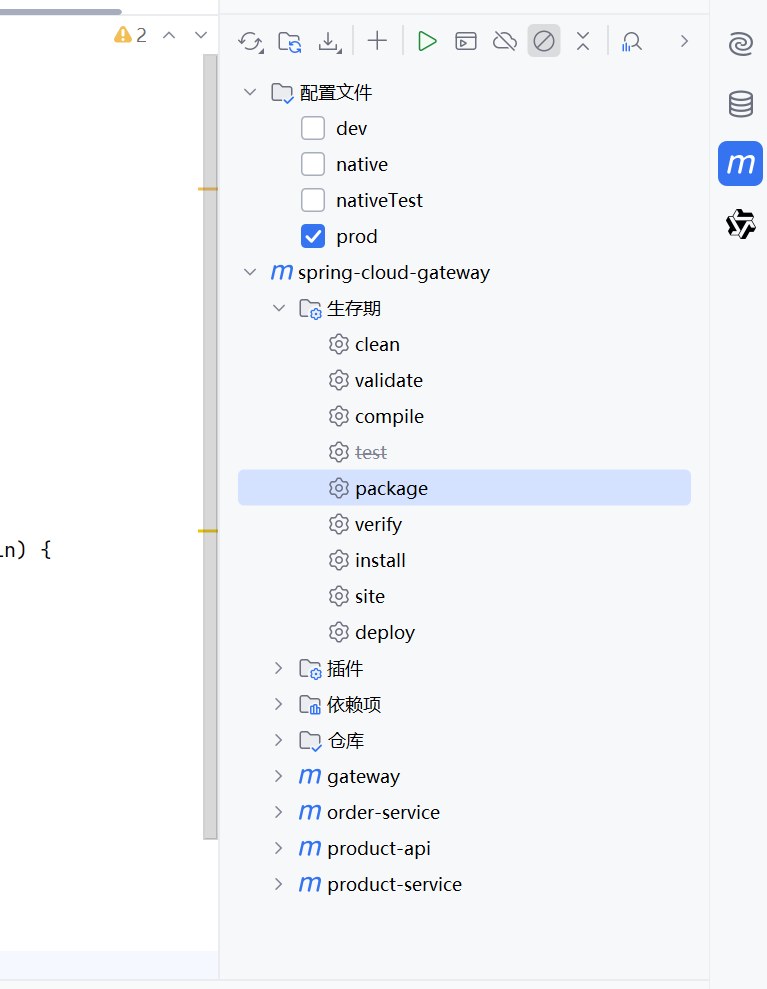Collapse the 生存期 lifecycle node
Screen dimensions: 767x989
278,308
